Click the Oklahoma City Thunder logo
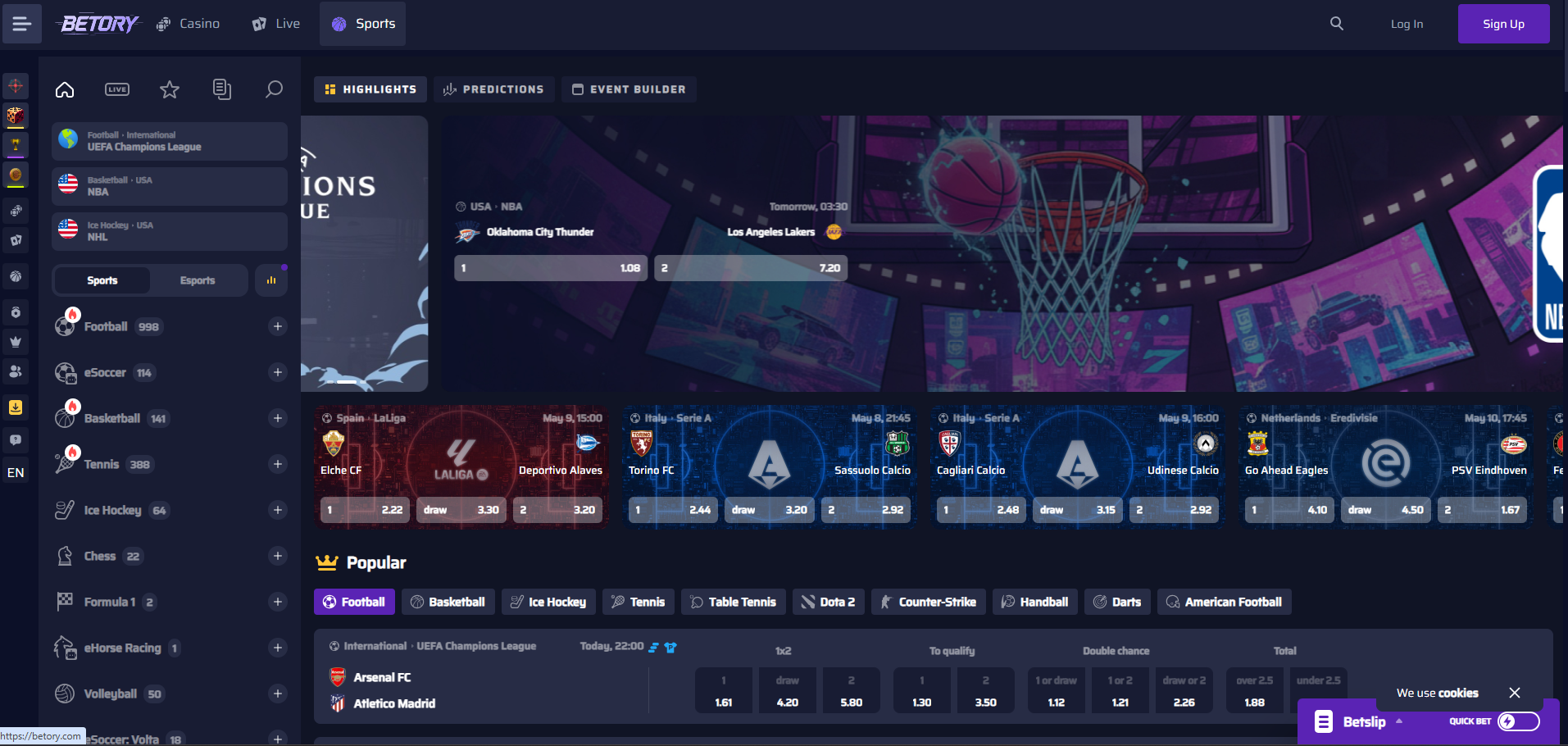 467,233
